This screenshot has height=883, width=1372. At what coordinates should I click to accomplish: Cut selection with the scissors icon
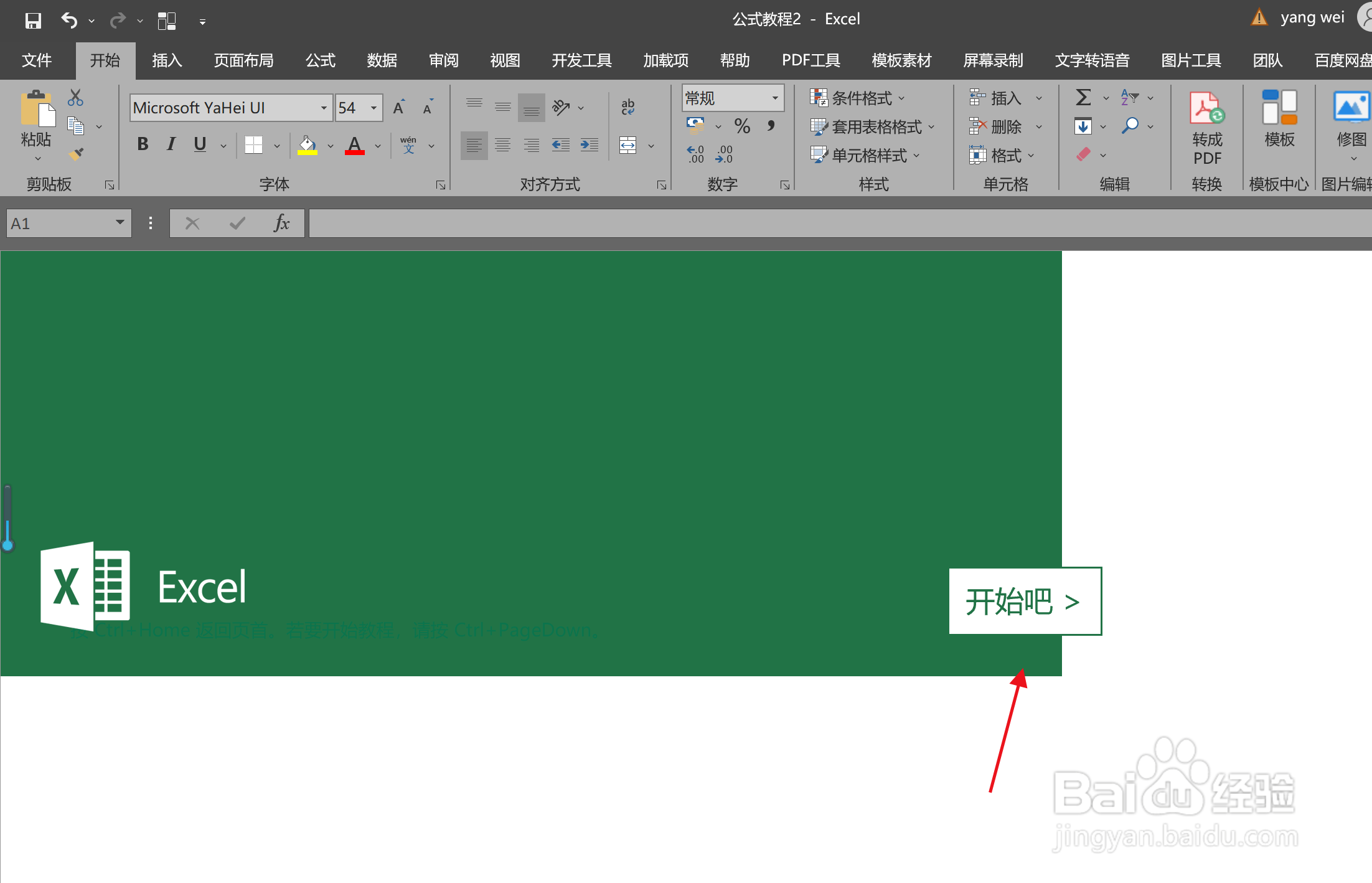pyautogui.click(x=75, y=97)
